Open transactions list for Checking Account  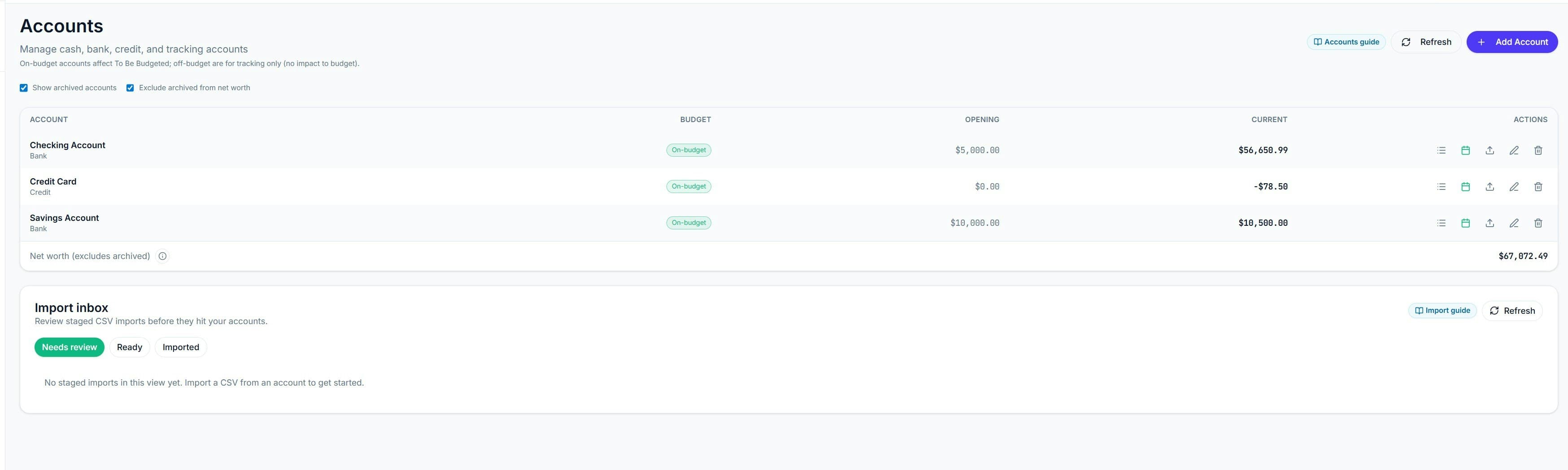(x=1441, y=150)
